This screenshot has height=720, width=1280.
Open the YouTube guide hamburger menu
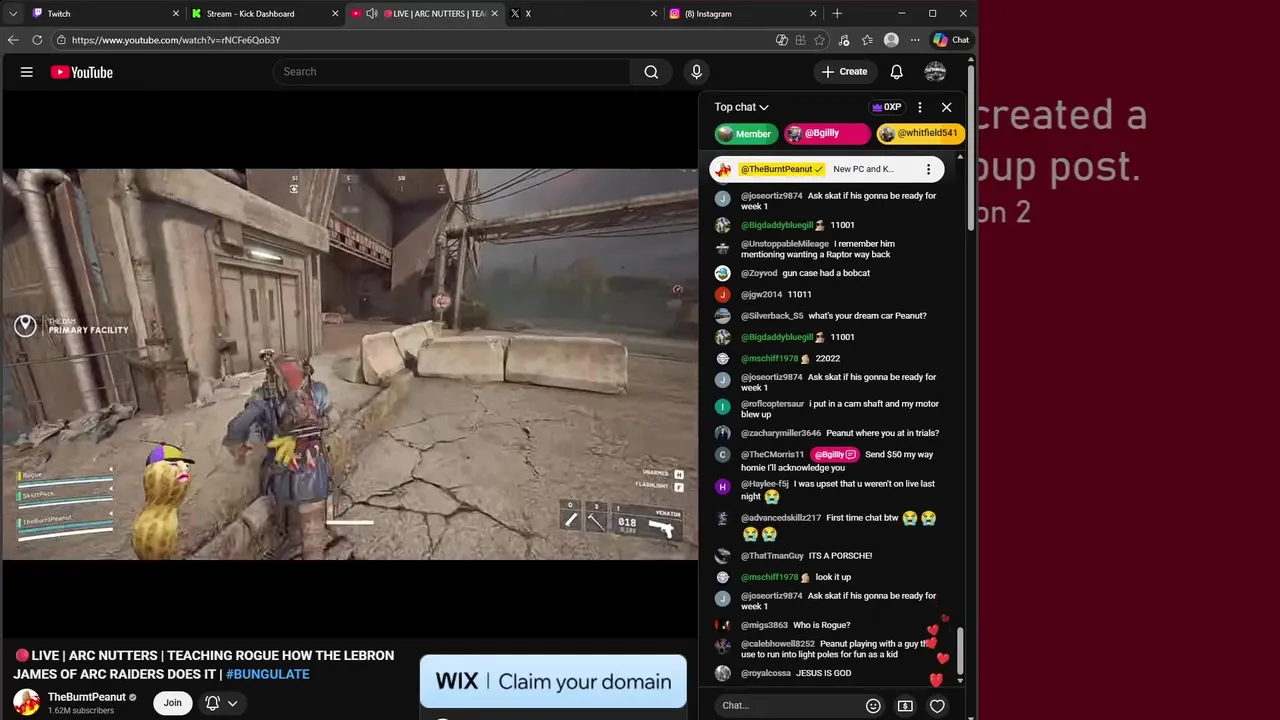[27, 72]
